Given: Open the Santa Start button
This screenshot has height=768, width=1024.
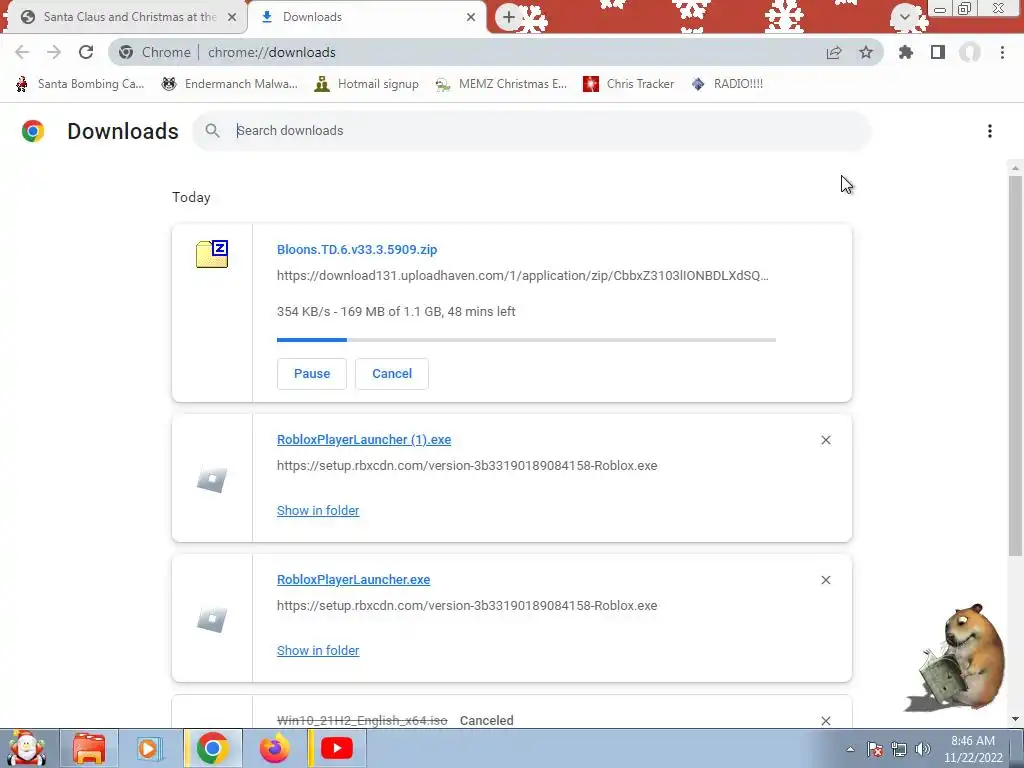Looking at the screenshot, I should click(26, 748).
